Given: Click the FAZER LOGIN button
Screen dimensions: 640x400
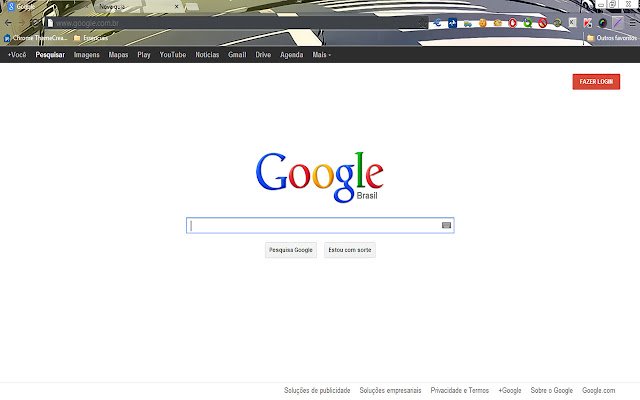Looking at the screenshot, I should (x=596, y=82).
